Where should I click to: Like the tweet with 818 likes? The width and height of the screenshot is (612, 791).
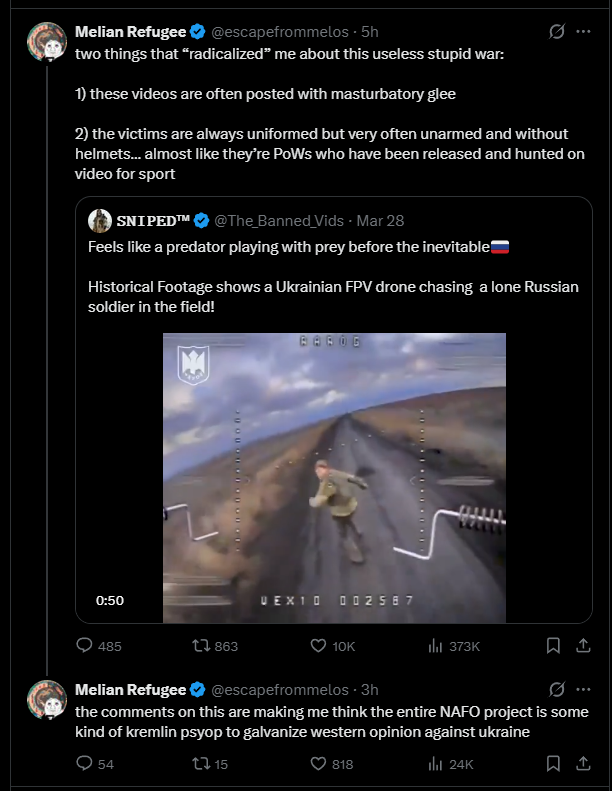319,764
